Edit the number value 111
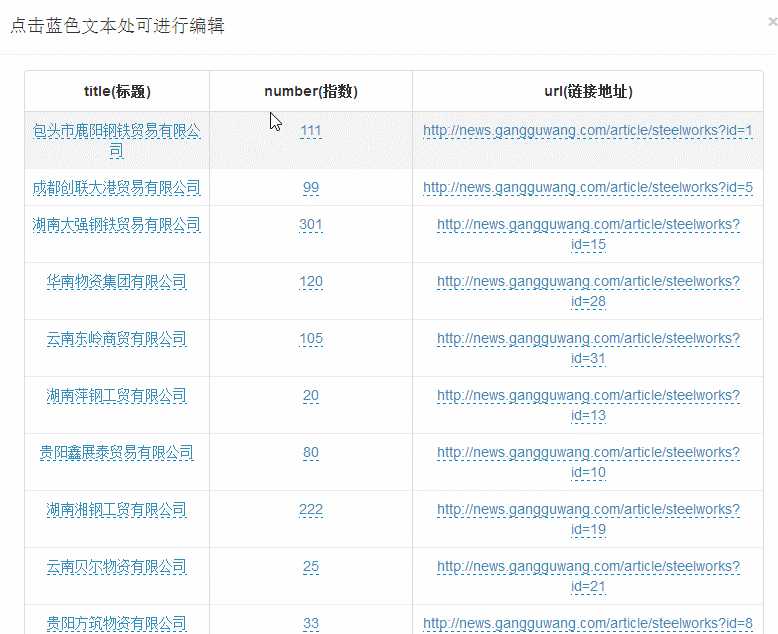Viewport: 778px width, 634px height. pyautogui.click(x=311, y=131)
